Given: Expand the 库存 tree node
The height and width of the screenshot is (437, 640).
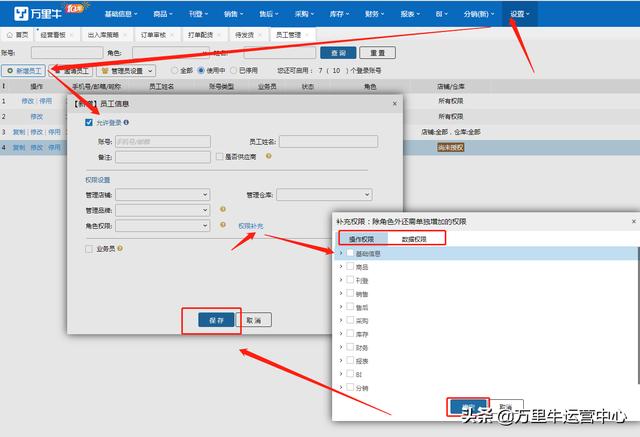Looking at the screenshot, I should (x=341, y=333).
